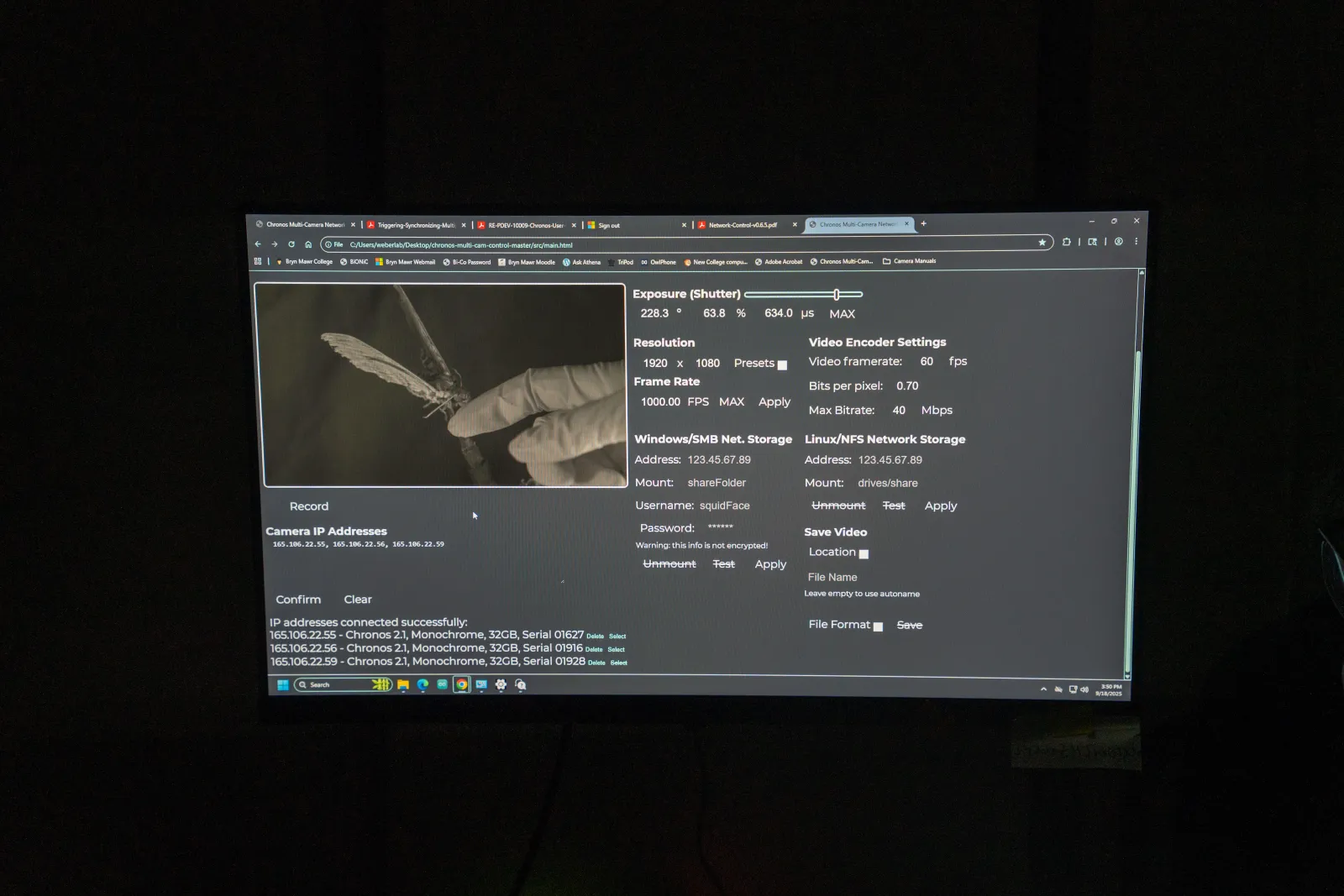Image resolution: width=1344 pixels, height=896 pixels.
Task: Click the Record button
Action: coord(309,506)
